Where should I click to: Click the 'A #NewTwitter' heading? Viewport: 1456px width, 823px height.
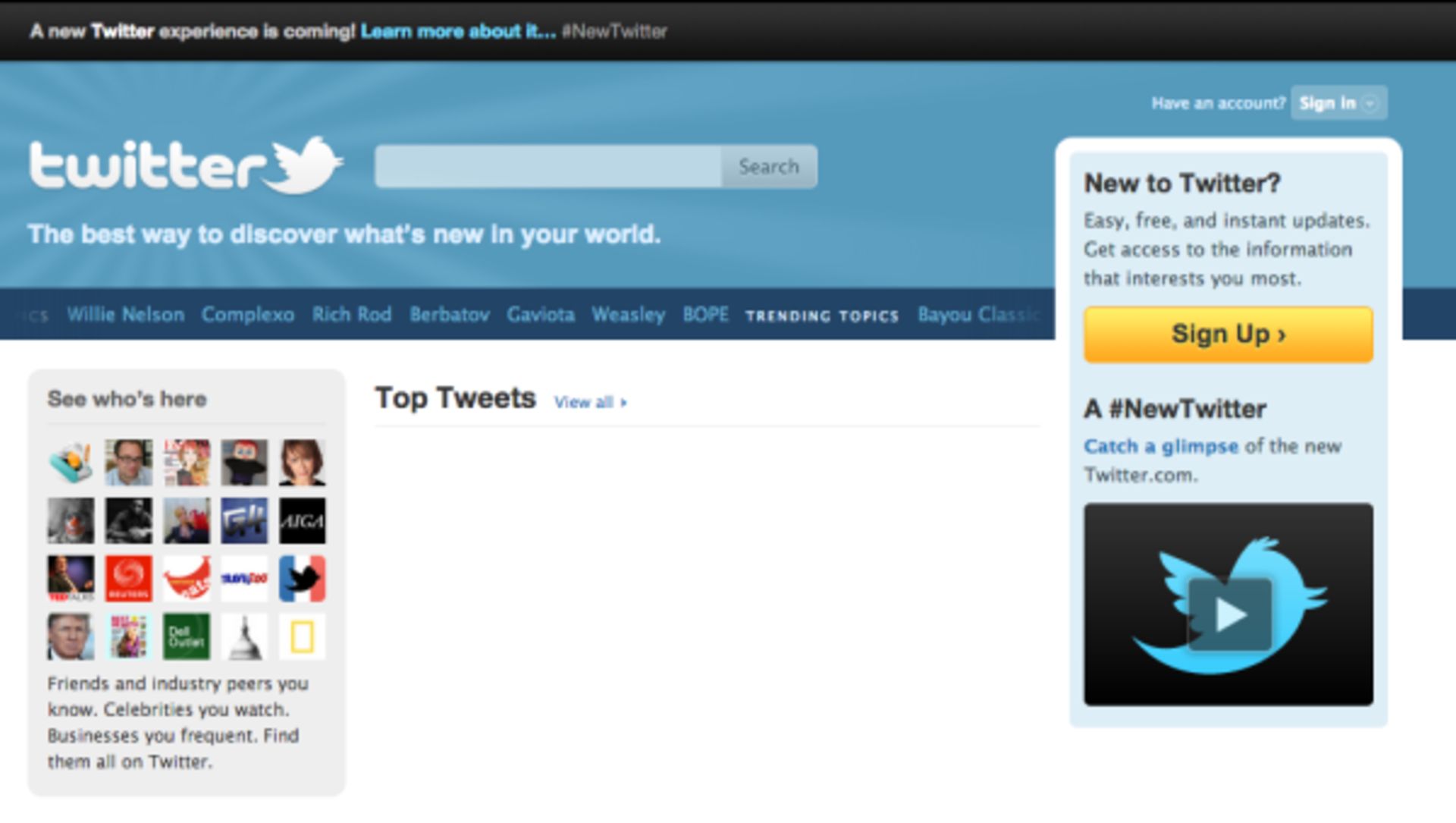tap(1175, 409)
